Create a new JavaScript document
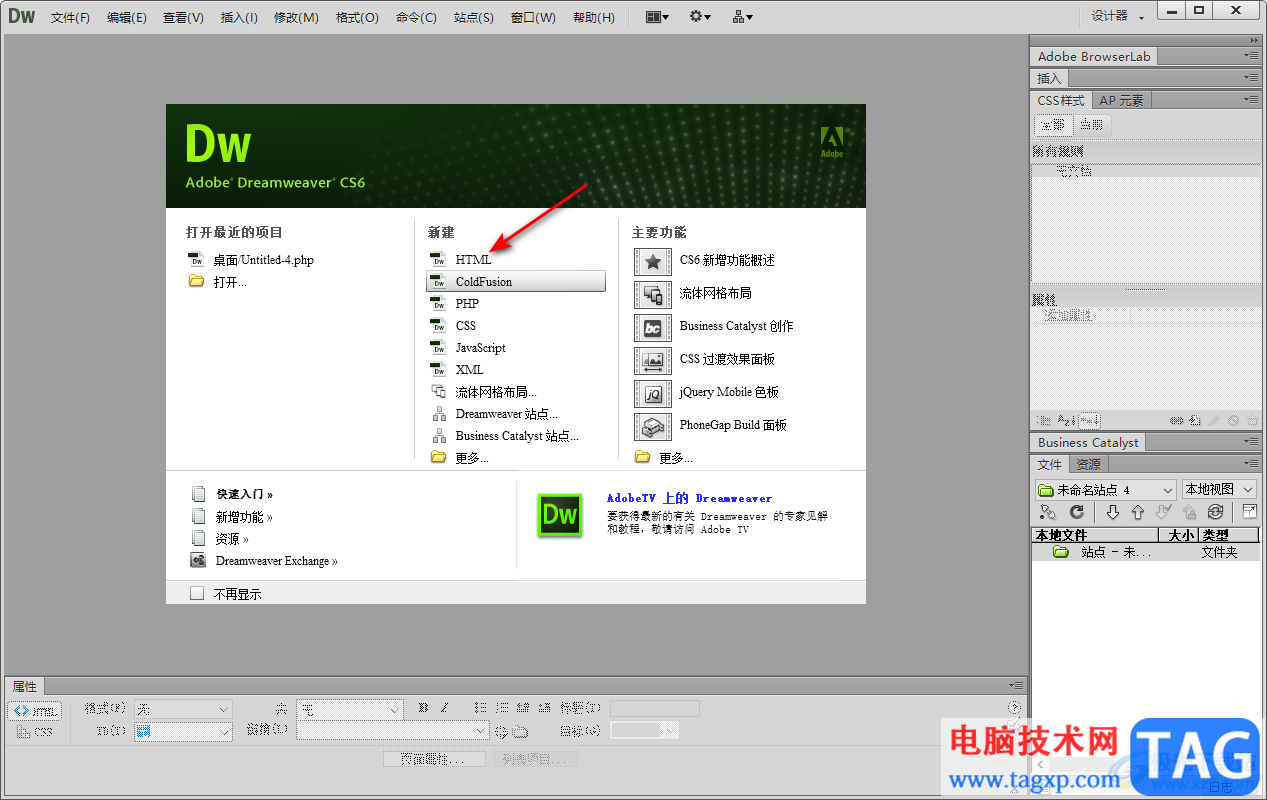This screenshot has width=1267, height=800. coord(480,348)
